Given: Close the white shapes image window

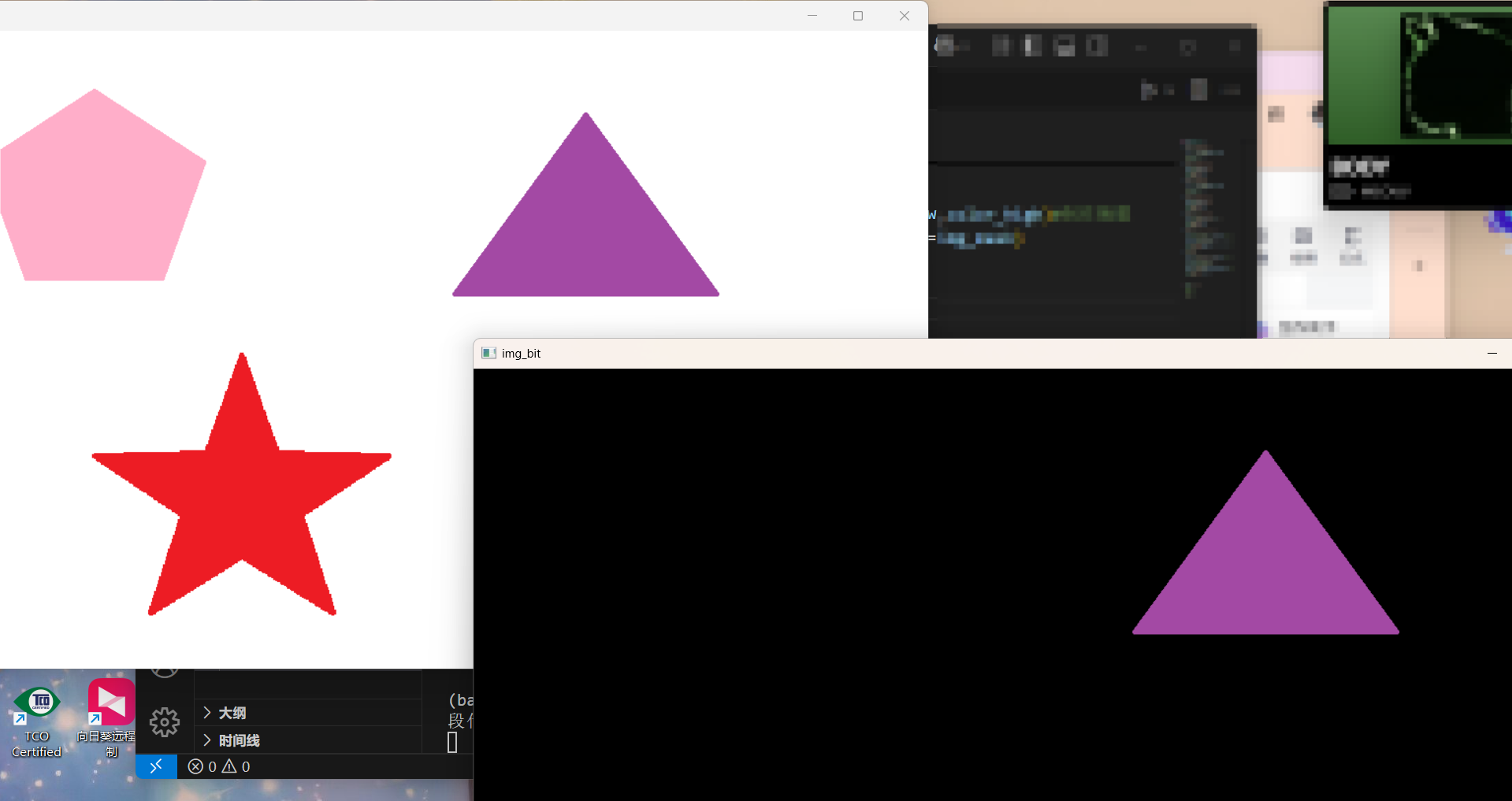Looking at the screenshot, I should pyautogui.click(x=905, y=16).
